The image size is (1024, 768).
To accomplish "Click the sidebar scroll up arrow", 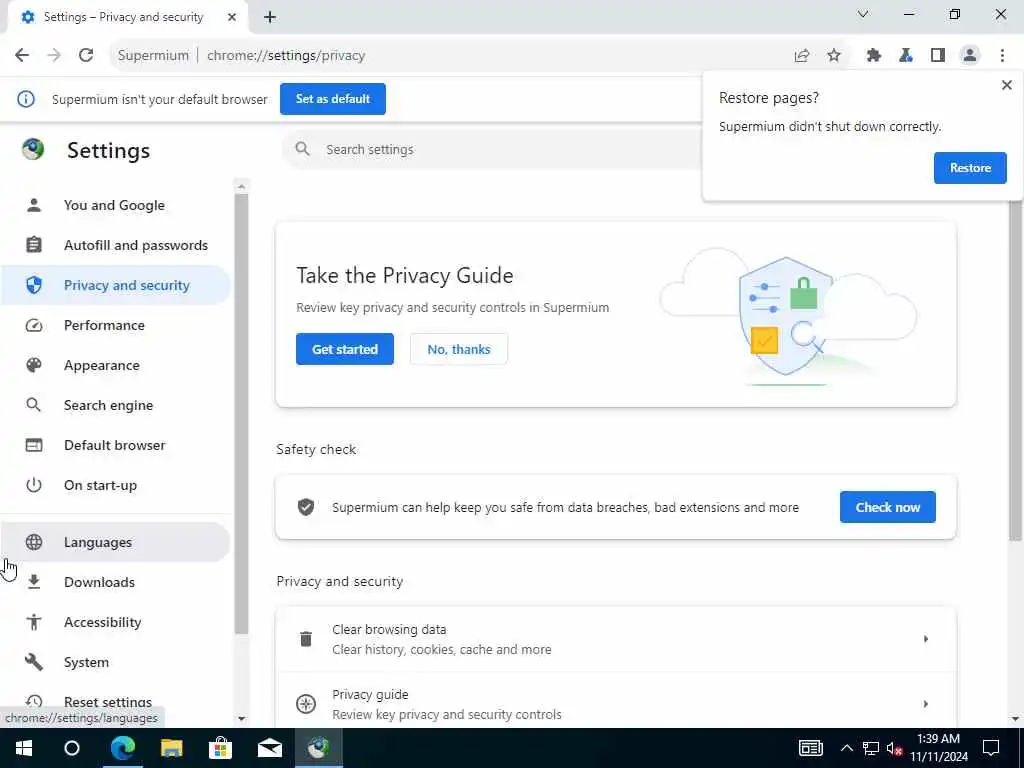I will 242,187.
